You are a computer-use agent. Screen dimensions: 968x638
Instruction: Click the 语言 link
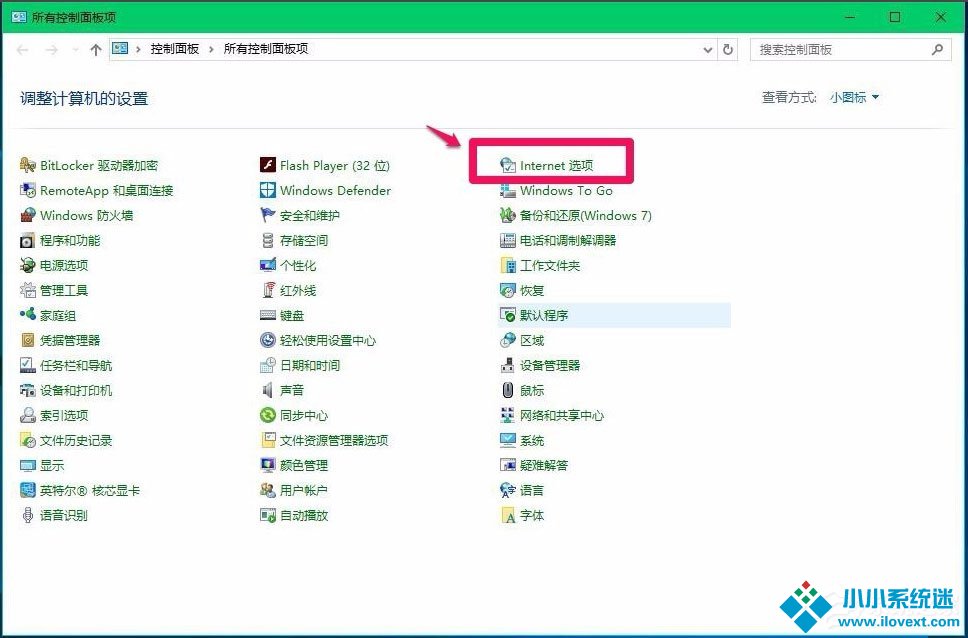pyautogui.click(x=532, y=490)
